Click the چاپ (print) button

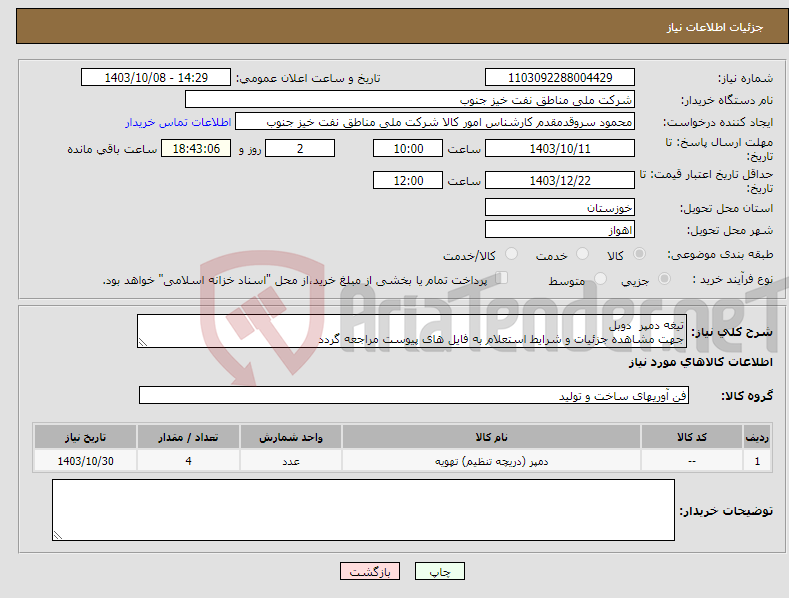click(x=439, y=571)
